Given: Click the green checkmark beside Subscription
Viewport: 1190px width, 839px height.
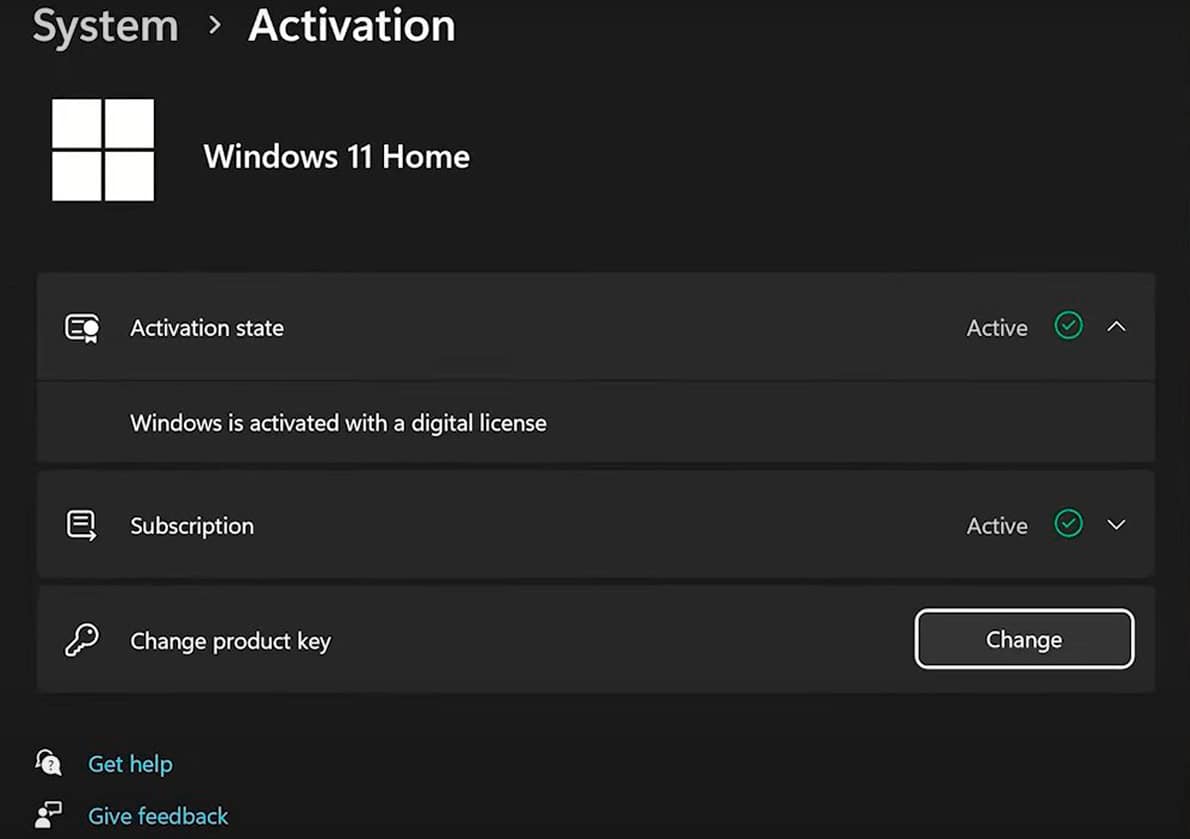Looking at the screenshot, I should pos(1069,523).
